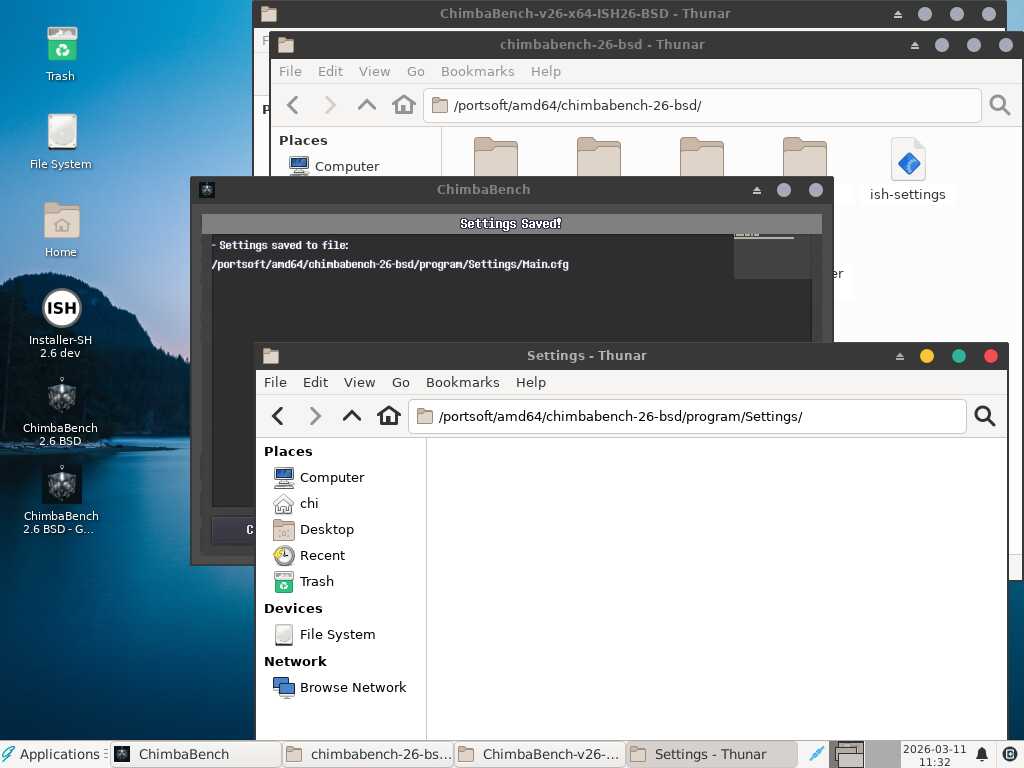Image resolution: width=1024 pixels, height=768 pixels.
Task: Click the Settings Saved! header
Action: (511, 223)
